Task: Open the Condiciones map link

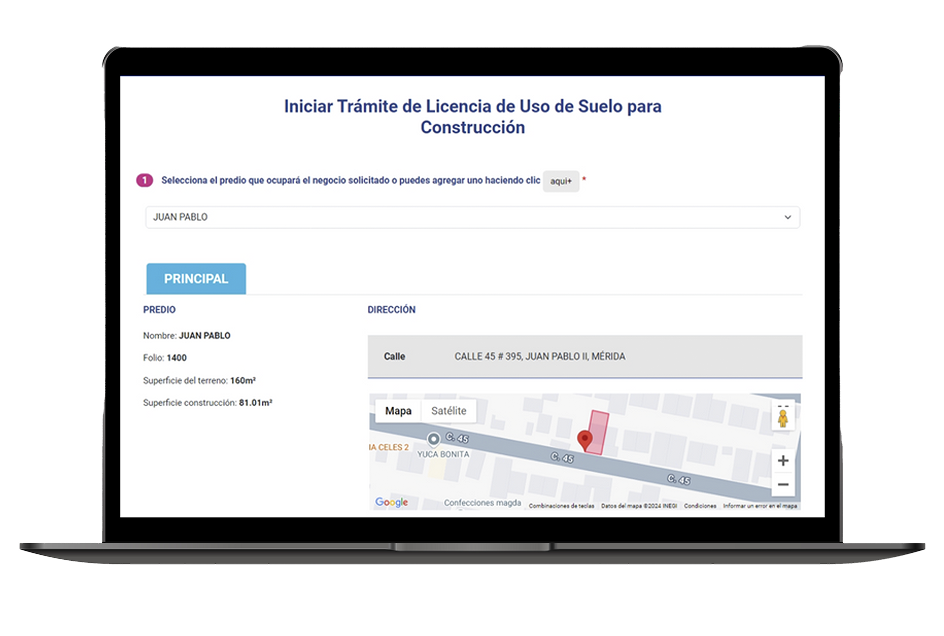Action: point(700,506)
